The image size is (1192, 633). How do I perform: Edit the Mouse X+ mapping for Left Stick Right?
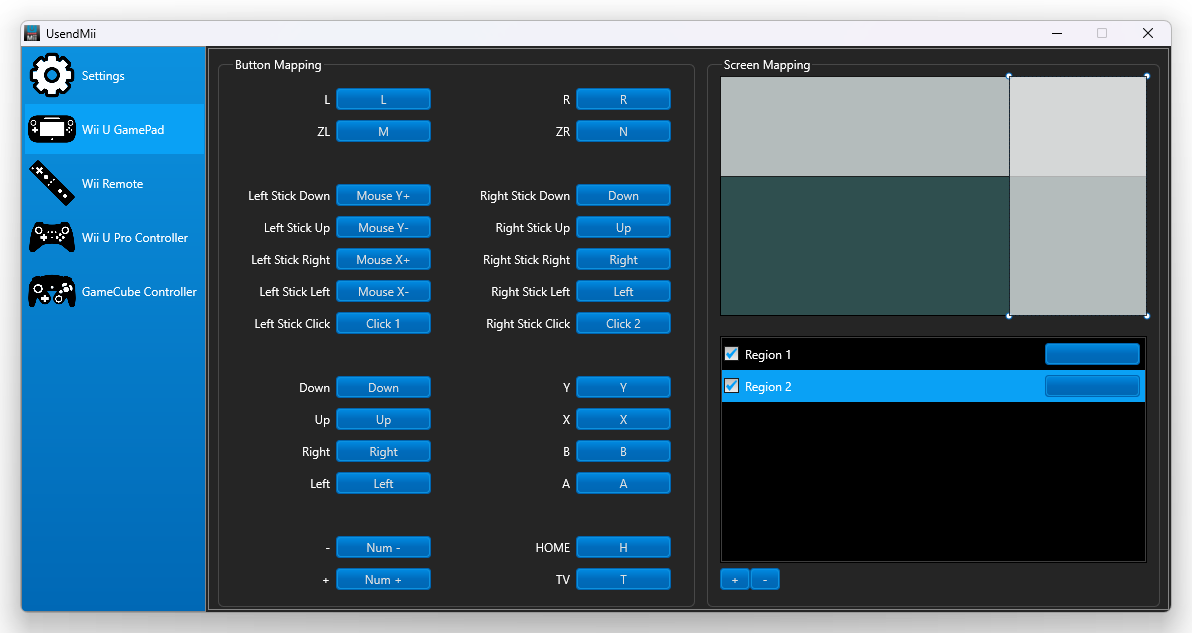[x=383, y=259]
